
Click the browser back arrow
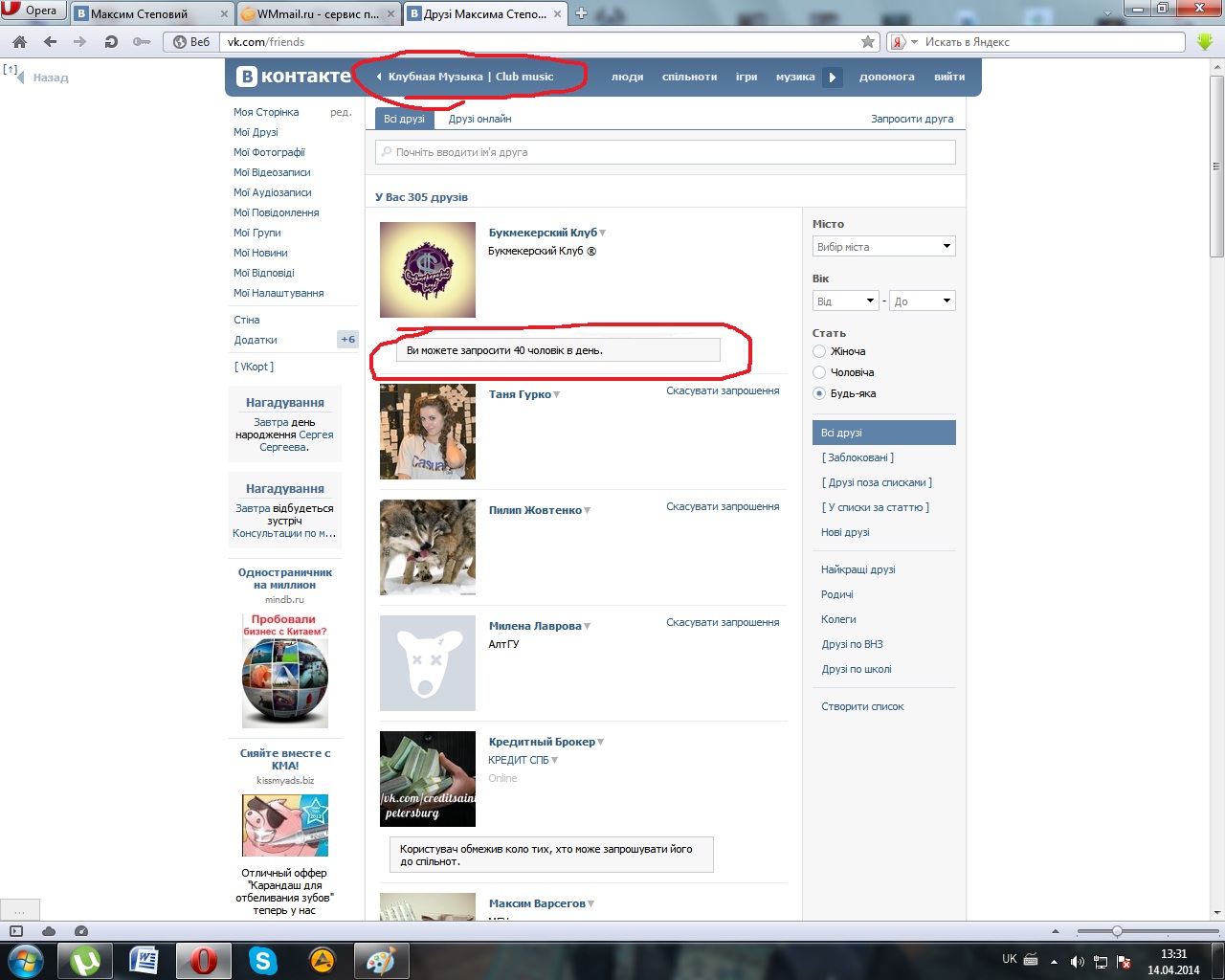point(50,42)
